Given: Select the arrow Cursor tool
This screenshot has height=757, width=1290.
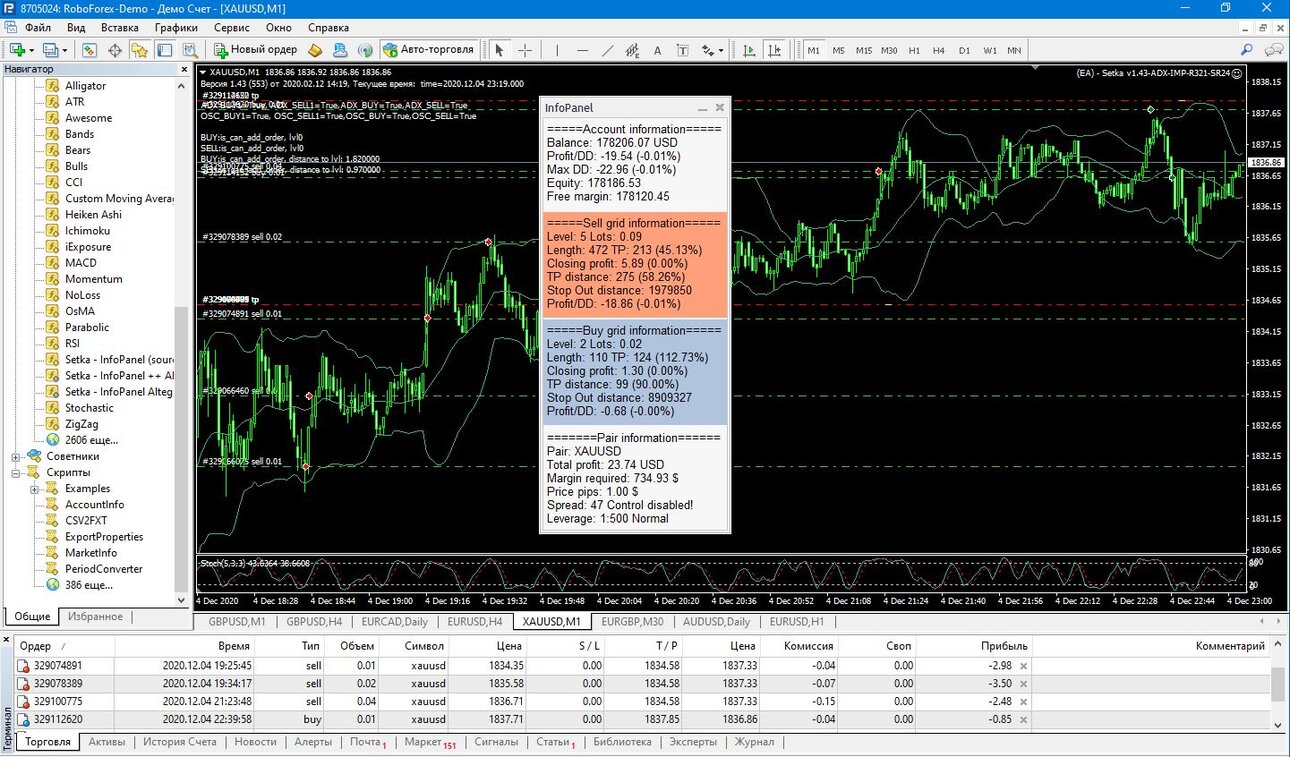Looking at the screenshot, I should click(x=499, y=49).
